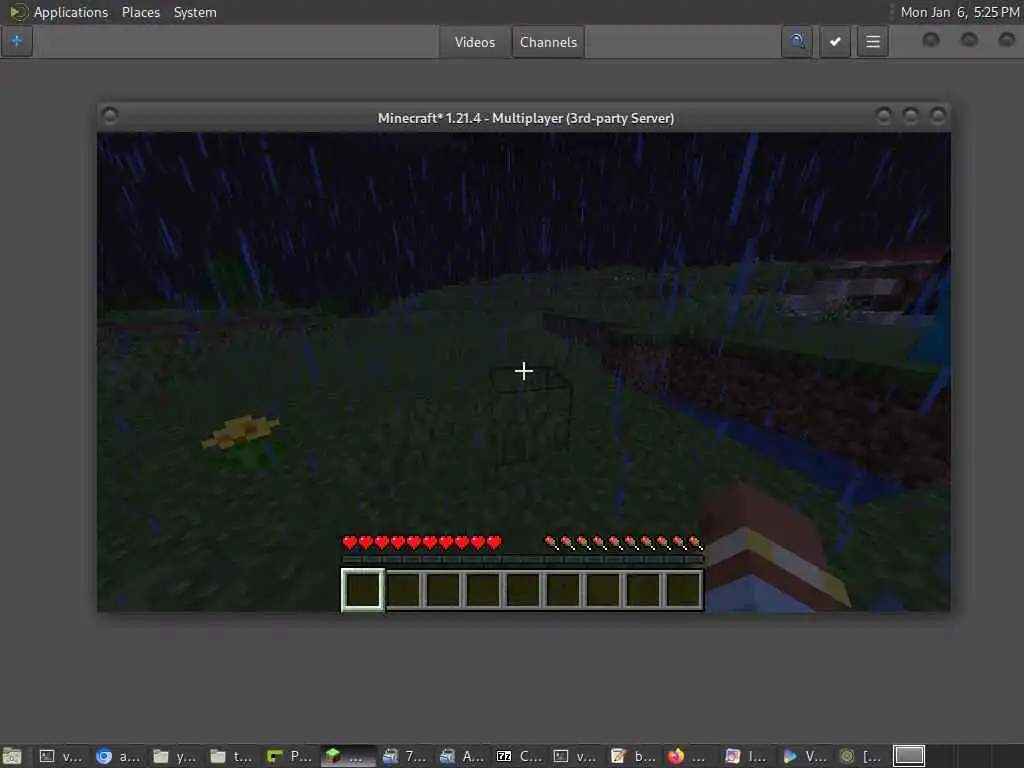The height and width of the screenshot is (768, 1024).
Task: Open the hamburger menu
Action: pyautogui.click(x=873, y=42)
